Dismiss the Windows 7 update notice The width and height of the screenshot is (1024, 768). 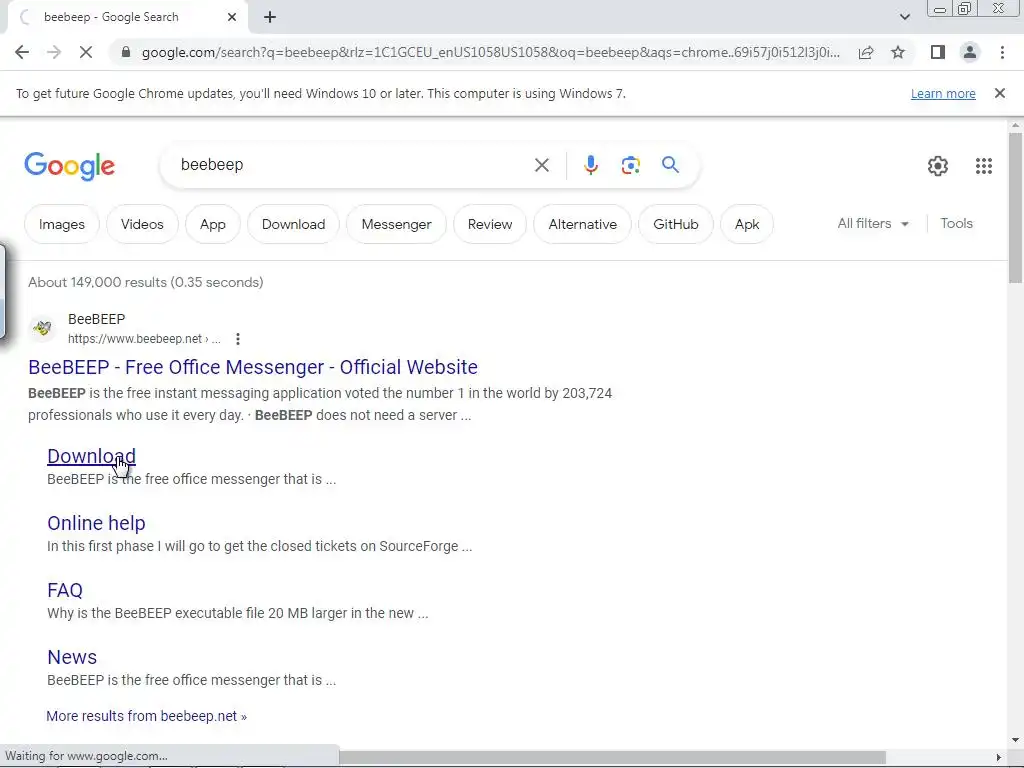point(1000,93)
